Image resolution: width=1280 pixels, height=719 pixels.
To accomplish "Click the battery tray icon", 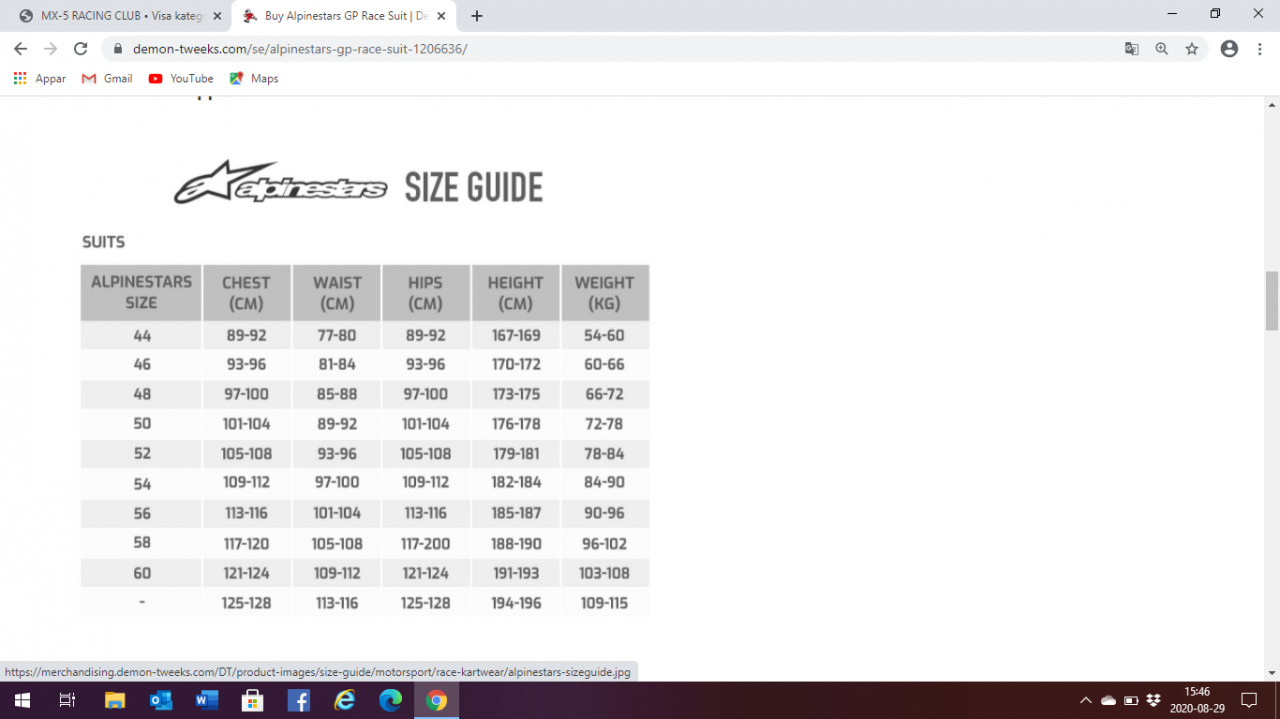I will pyautogui.click(x=1131, y=700).
